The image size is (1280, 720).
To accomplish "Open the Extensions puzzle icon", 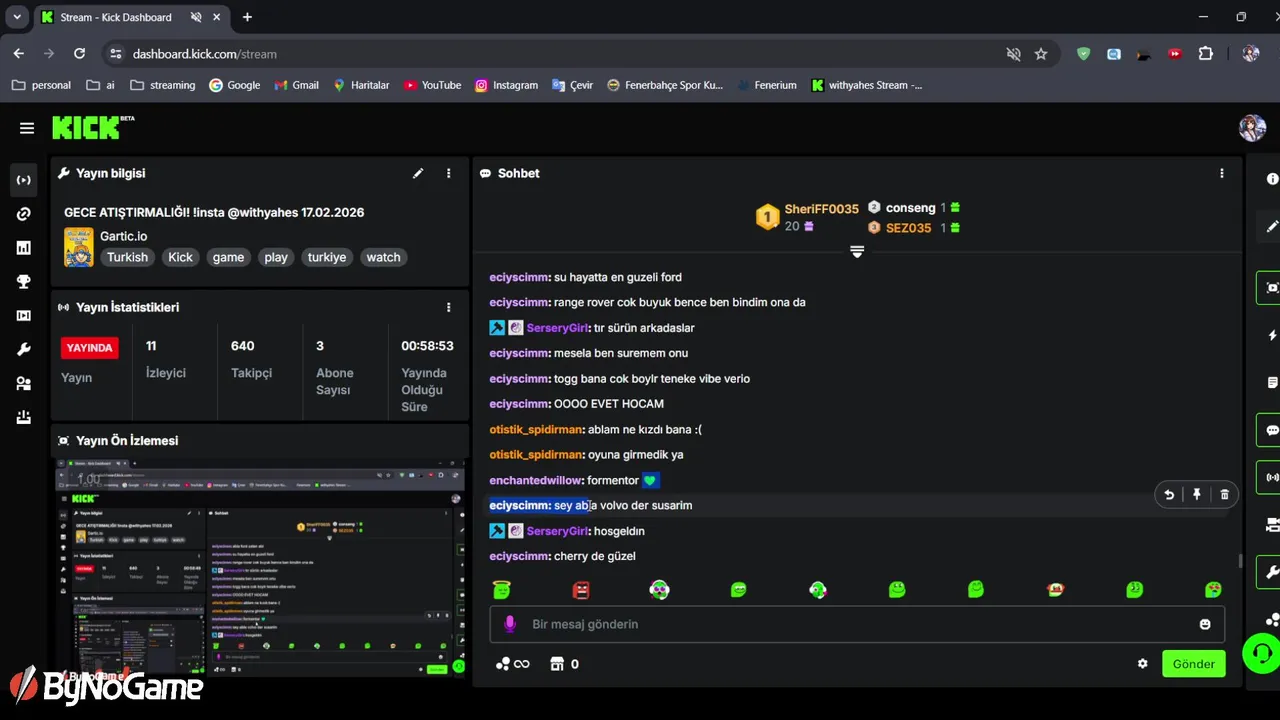I will (1206, 54).
